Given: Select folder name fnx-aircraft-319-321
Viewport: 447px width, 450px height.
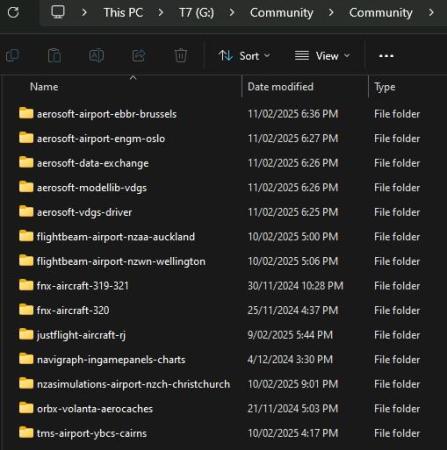Looking at the screenshot, I should pyautogui.click(x=83, y=286).
